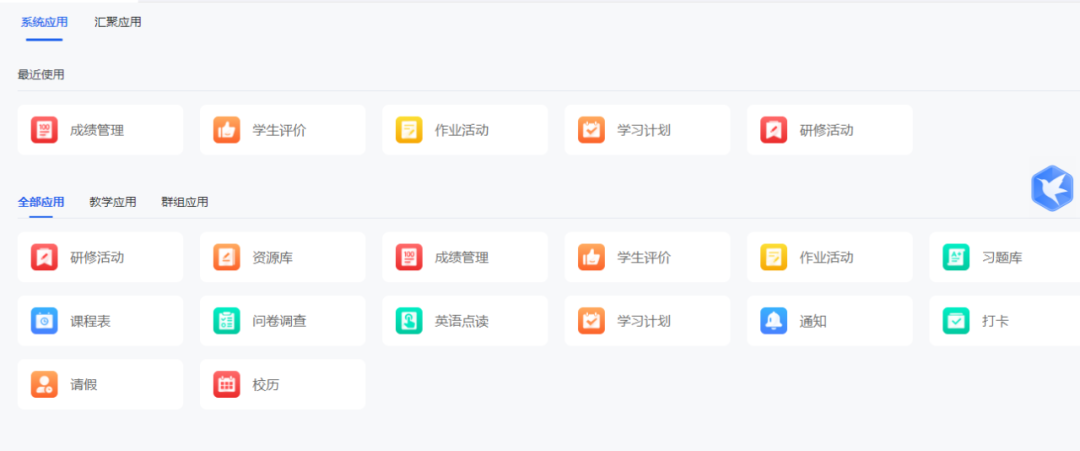Open 研修活动 icon in 最近使用 row
The width and height of the screenshot is (1080, 451).
tap(773, 130)
